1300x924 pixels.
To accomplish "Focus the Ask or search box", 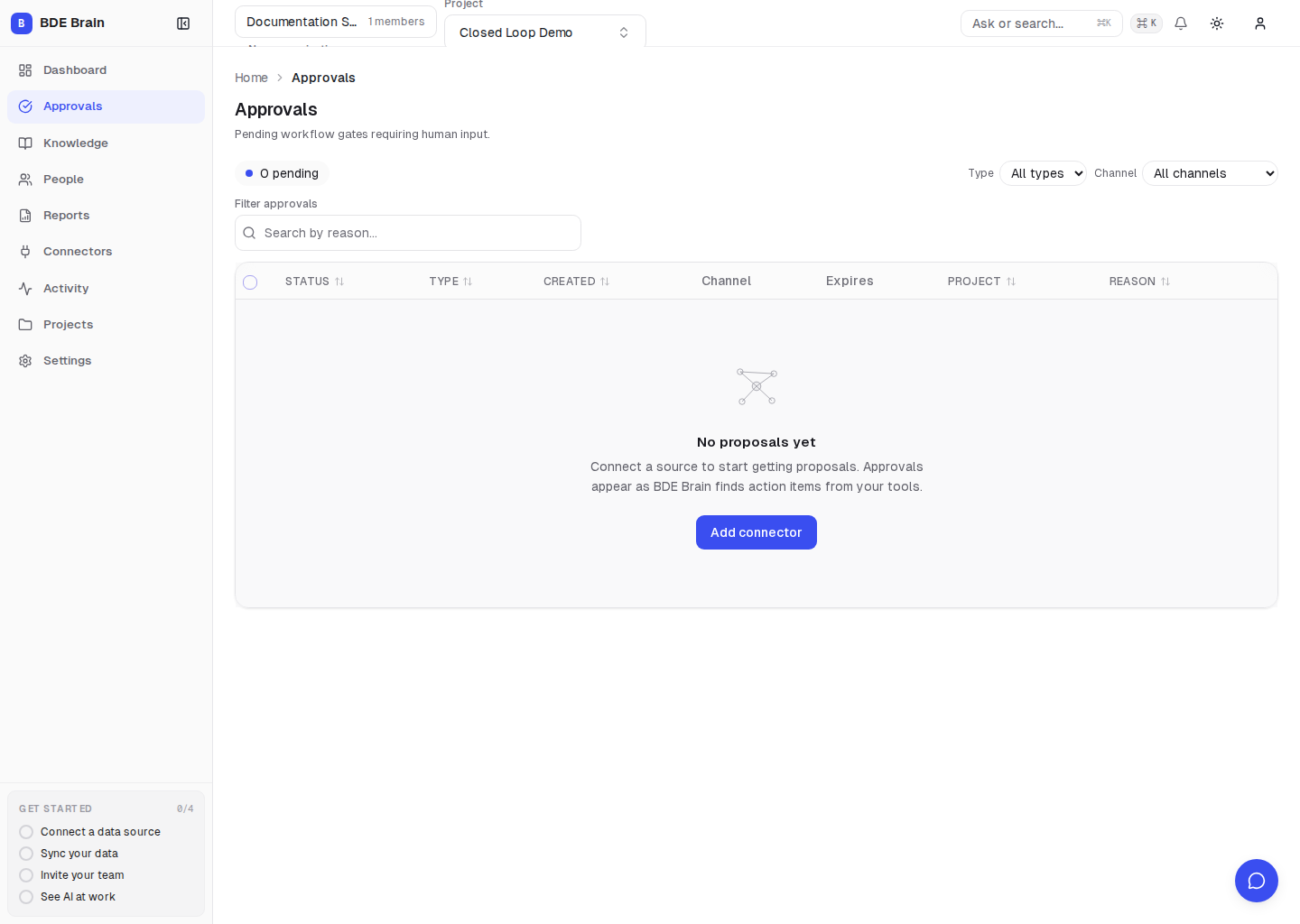I will (x=1042, y=23).
